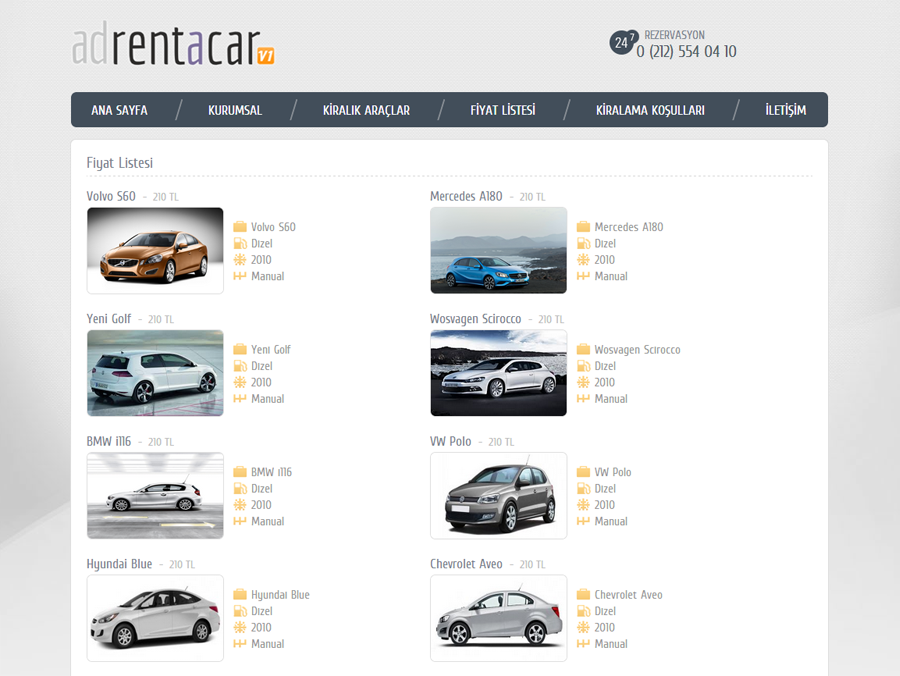Click the fuel pump icon in Mercedes A180 details

point(583,243)
